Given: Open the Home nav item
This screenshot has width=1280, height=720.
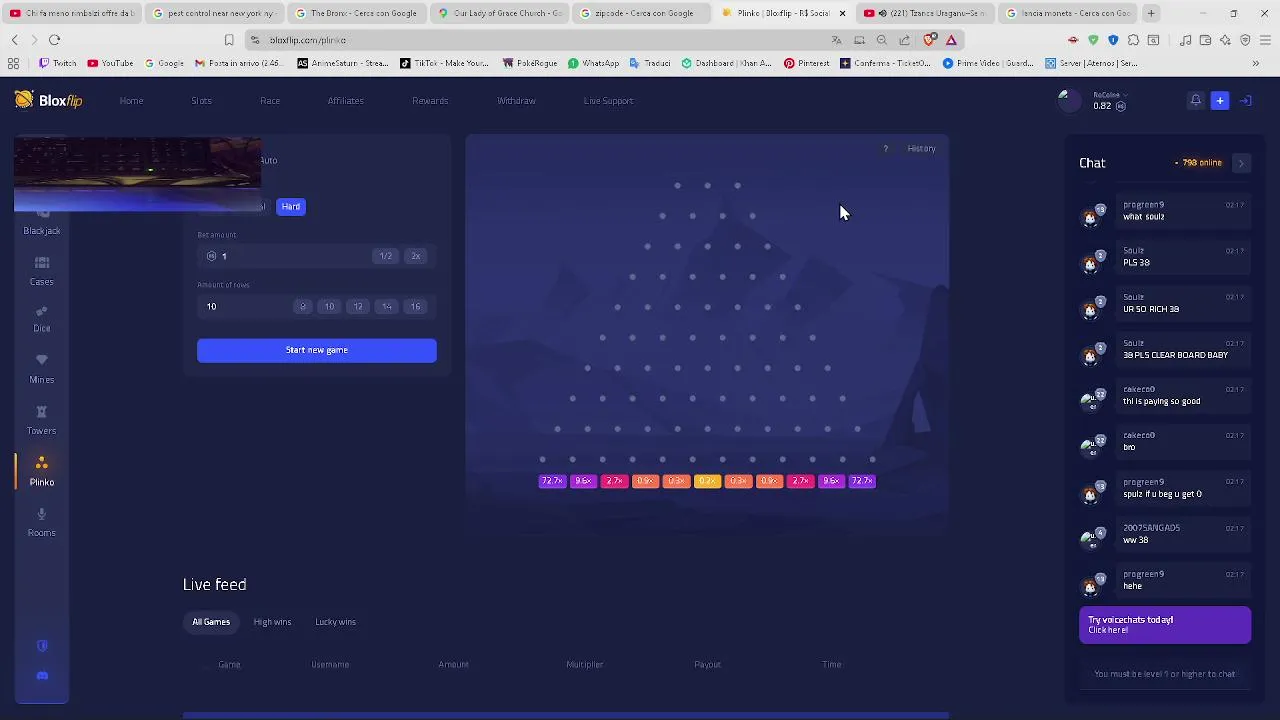Looking at the screenshot, I should [131, 101].
